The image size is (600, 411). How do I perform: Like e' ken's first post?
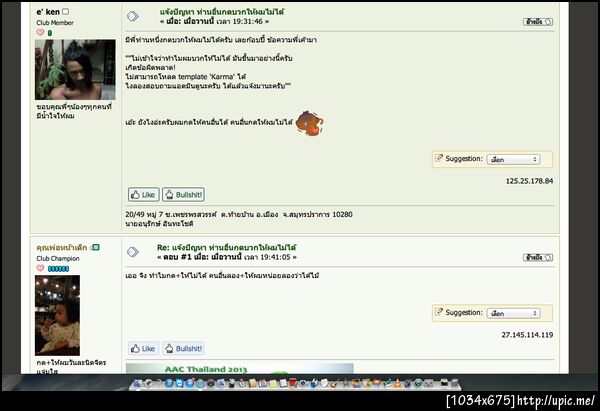click(x=143, y=195)
